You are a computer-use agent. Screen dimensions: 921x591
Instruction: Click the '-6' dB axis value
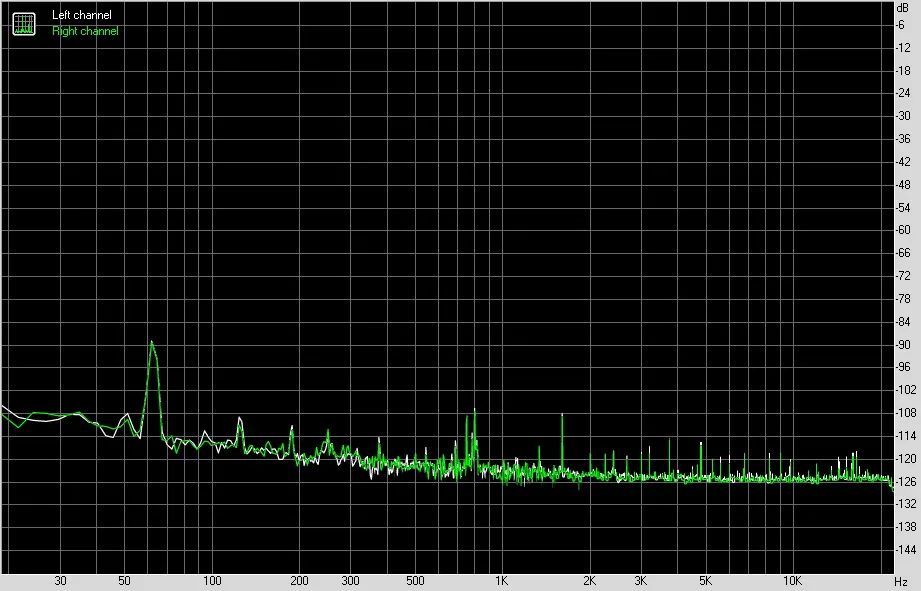click(x=900, y=25)
